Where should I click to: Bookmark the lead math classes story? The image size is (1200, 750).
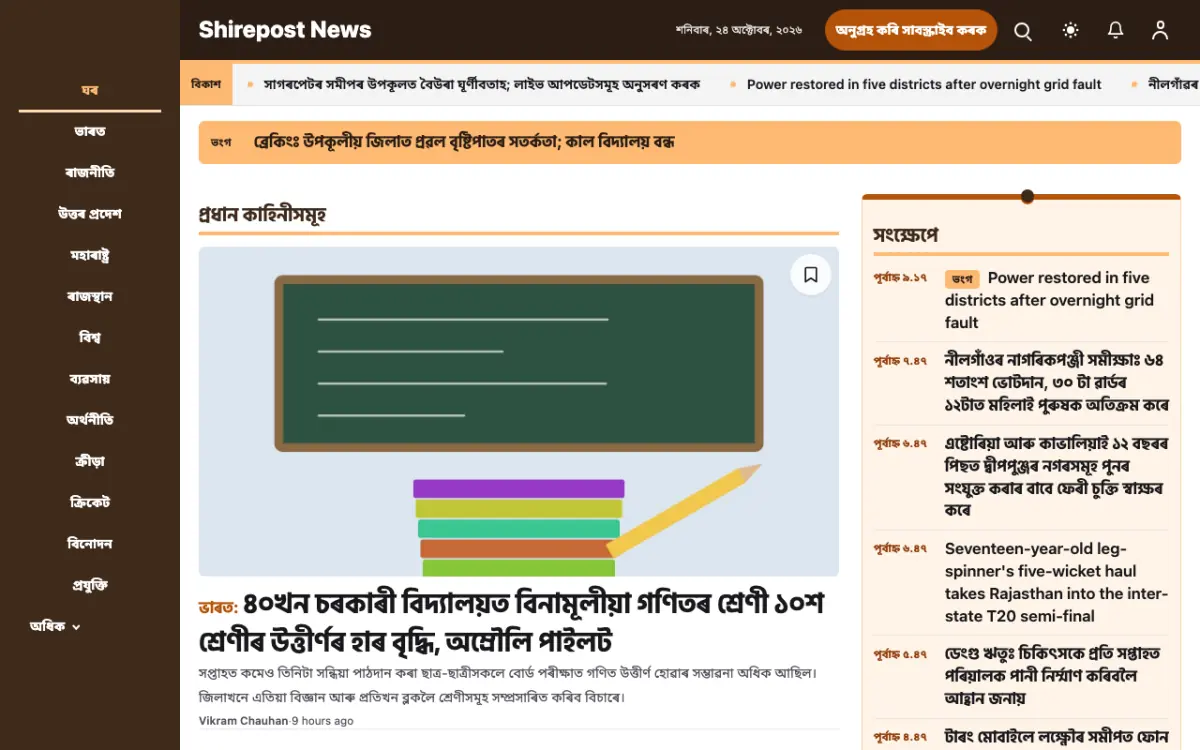811,275
